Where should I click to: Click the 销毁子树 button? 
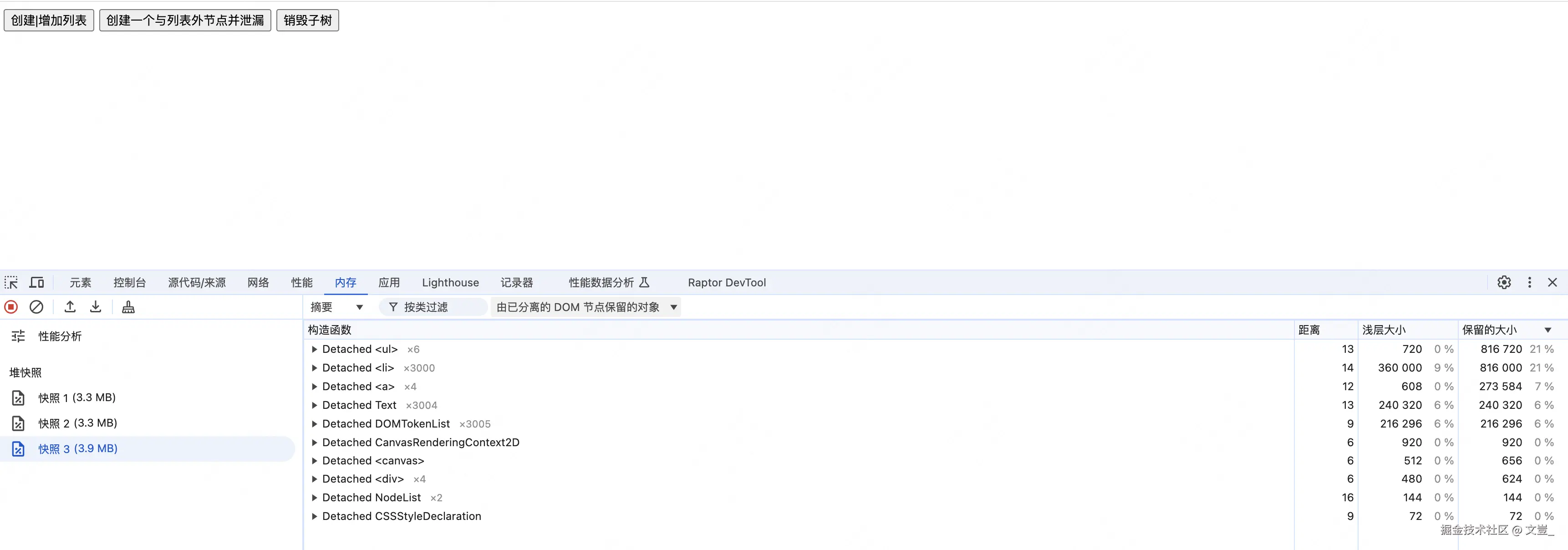[x=307, y=20]
